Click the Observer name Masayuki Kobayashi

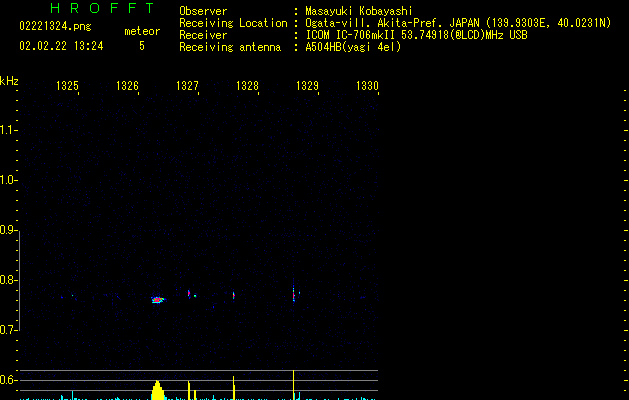click(359, 11)
